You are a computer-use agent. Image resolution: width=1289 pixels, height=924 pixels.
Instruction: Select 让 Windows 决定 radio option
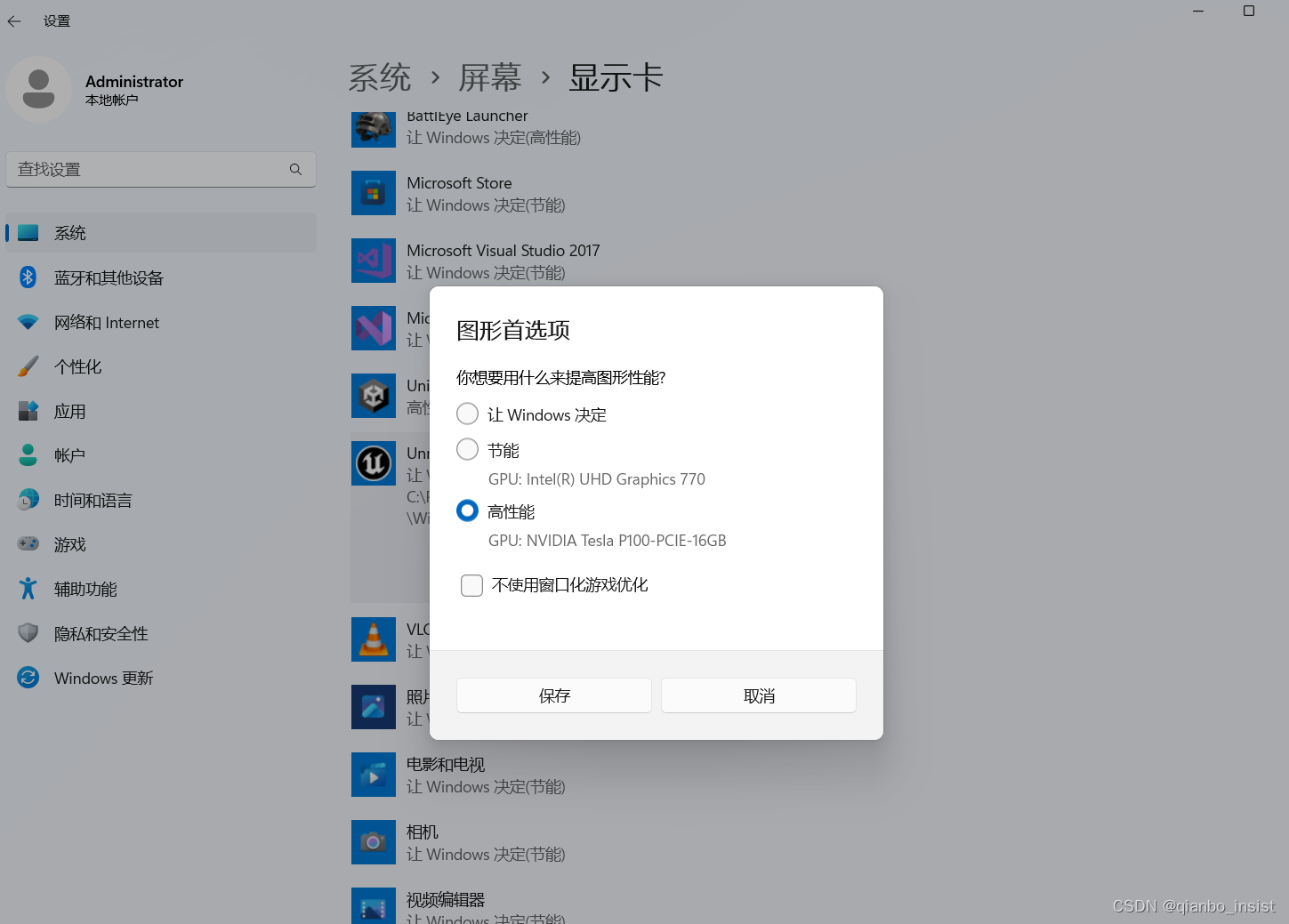467,414
